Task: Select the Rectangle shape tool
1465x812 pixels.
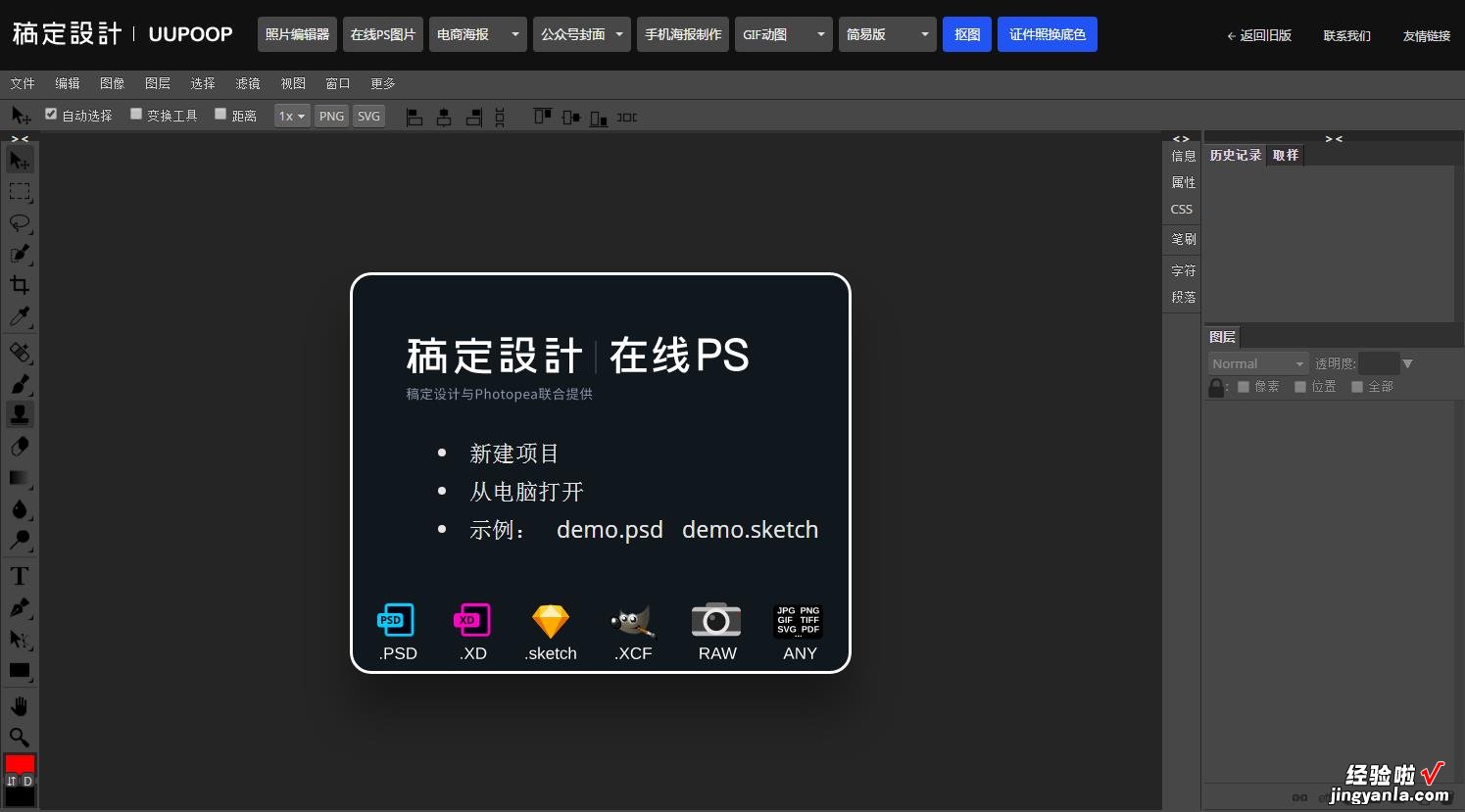Action: coord(20,671)
